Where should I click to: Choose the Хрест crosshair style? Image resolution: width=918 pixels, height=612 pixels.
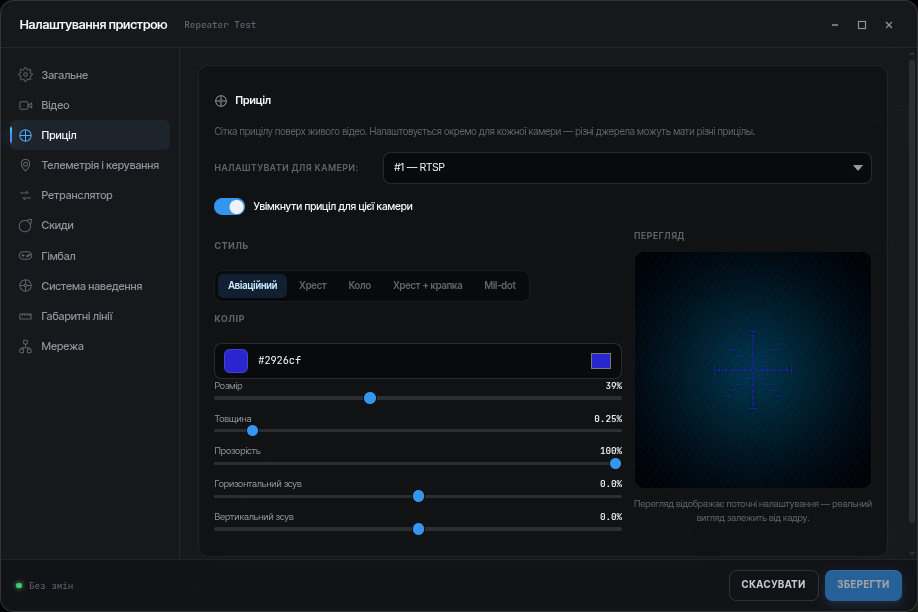click(x=313, y=286)
